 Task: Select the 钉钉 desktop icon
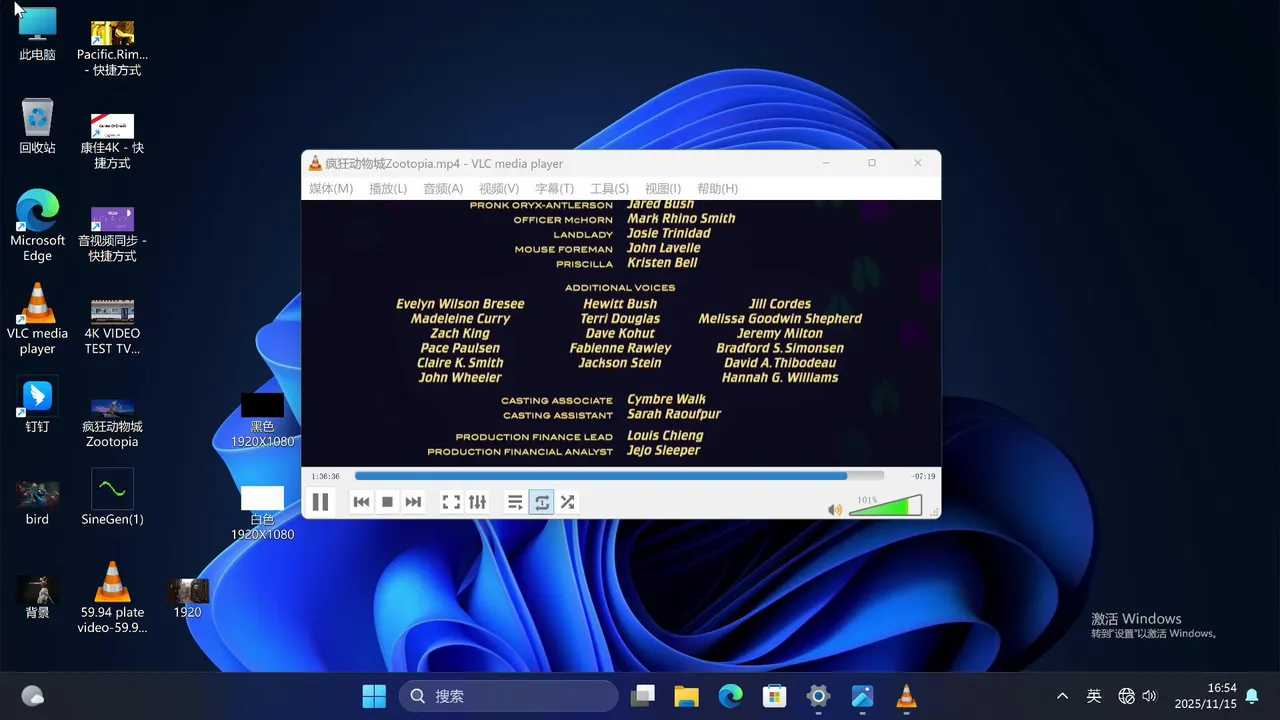tap(37, 405)
